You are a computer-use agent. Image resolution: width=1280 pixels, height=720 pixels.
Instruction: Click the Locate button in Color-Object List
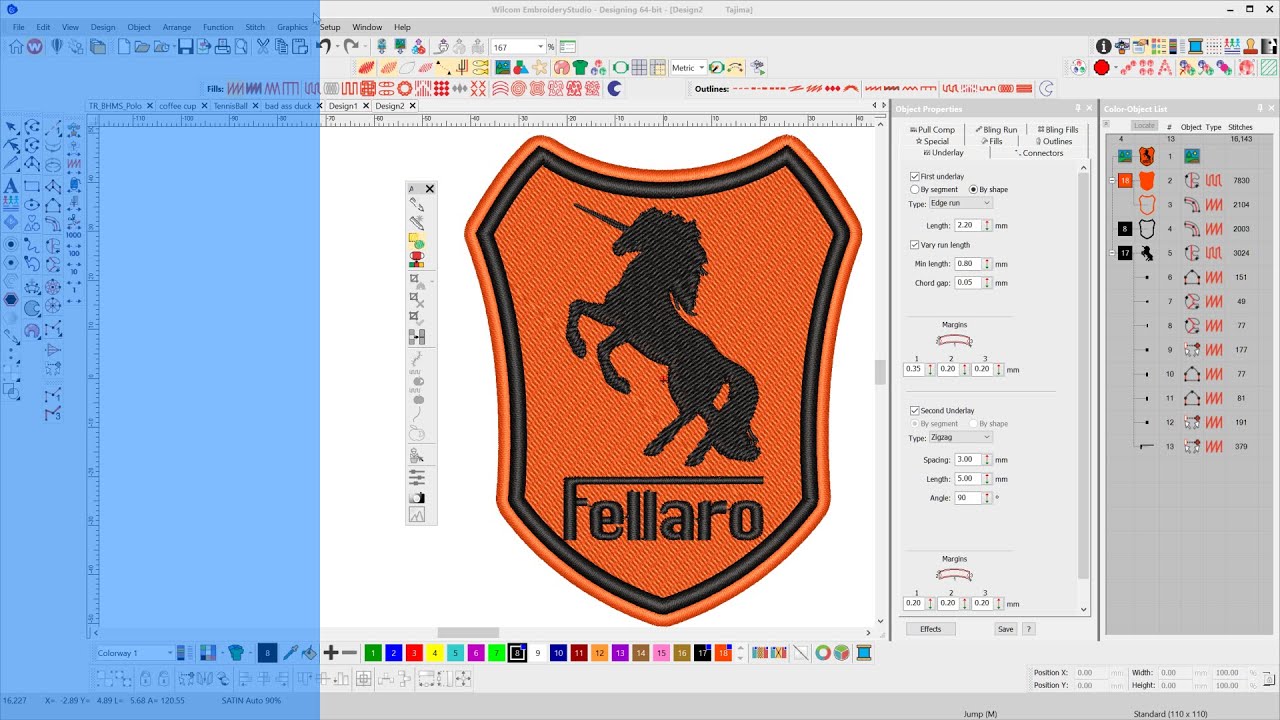click(x=1144, y=126)
